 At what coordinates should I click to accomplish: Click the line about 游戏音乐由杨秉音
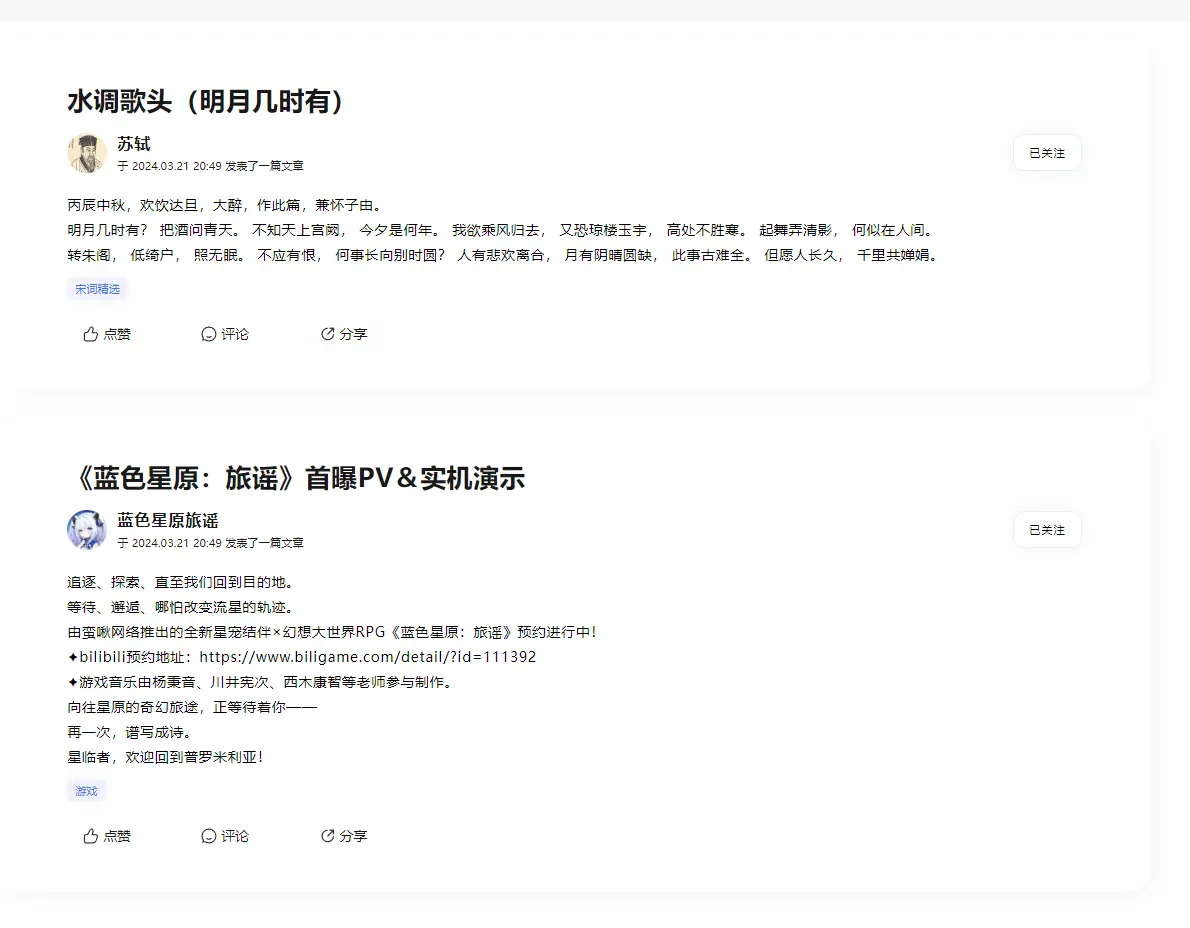click(262, 682)
